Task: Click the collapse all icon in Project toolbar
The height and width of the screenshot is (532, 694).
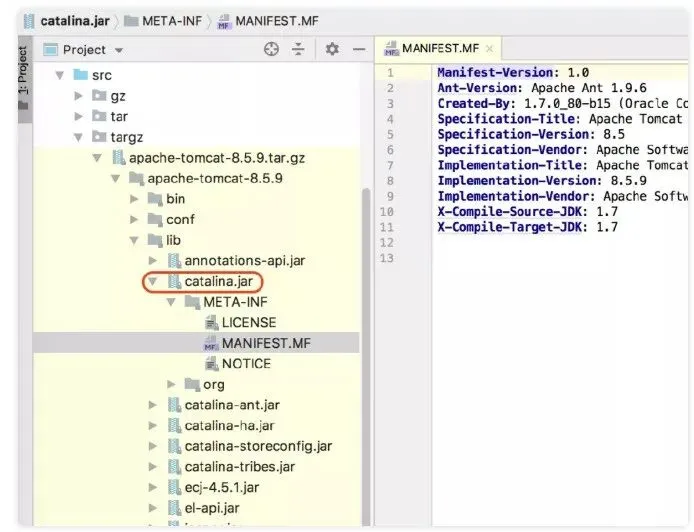Action: pyautogui.click(x=298, y=49)
